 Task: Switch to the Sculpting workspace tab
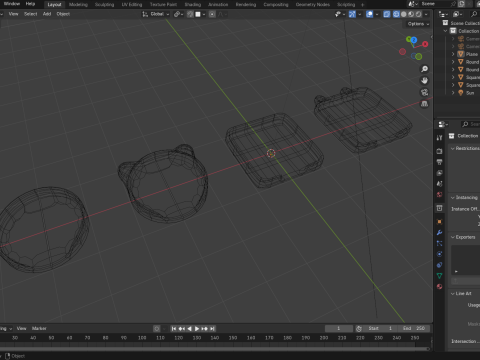(104, 4)
